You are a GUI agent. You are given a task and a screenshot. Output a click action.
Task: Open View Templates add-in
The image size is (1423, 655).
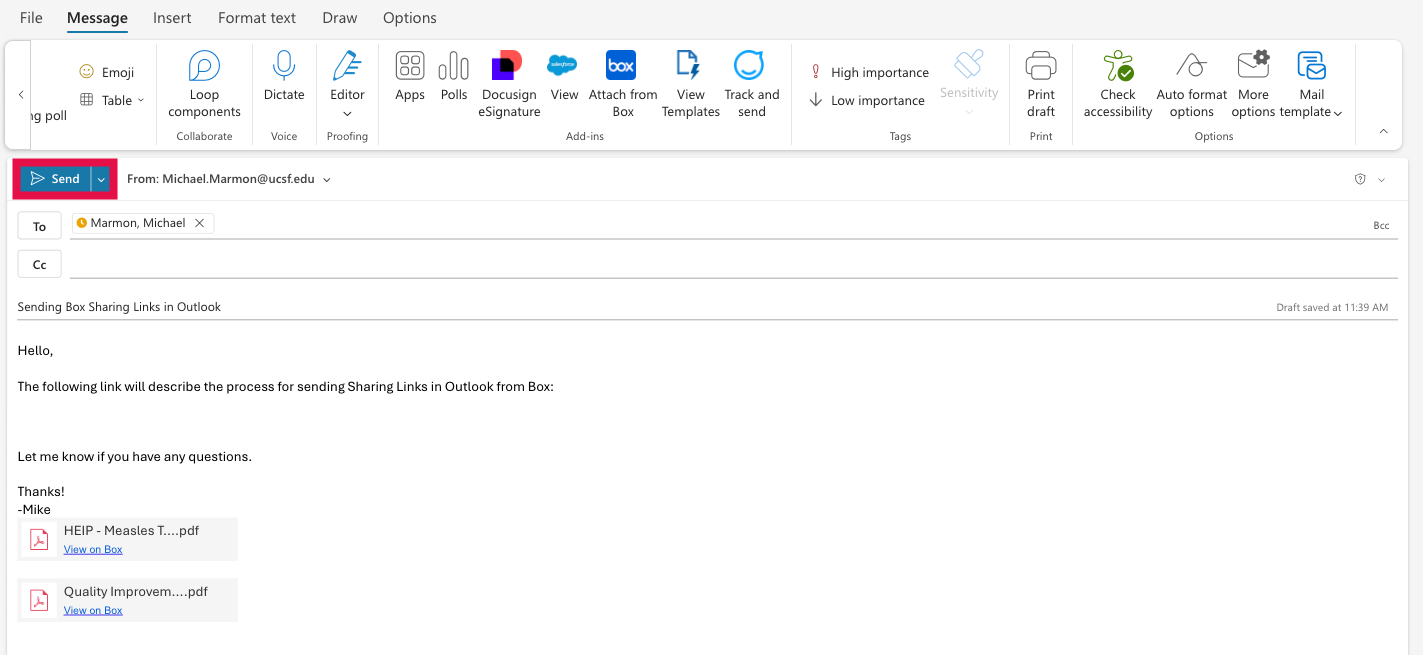[691, 85]
